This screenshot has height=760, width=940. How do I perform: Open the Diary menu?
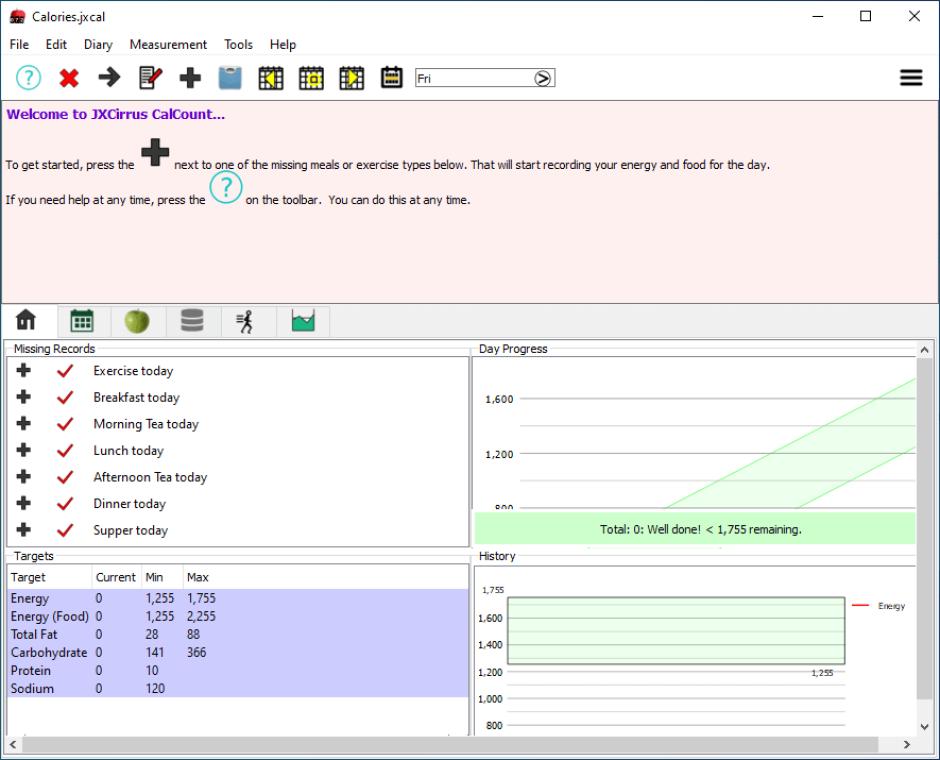[x=98, y=44]
